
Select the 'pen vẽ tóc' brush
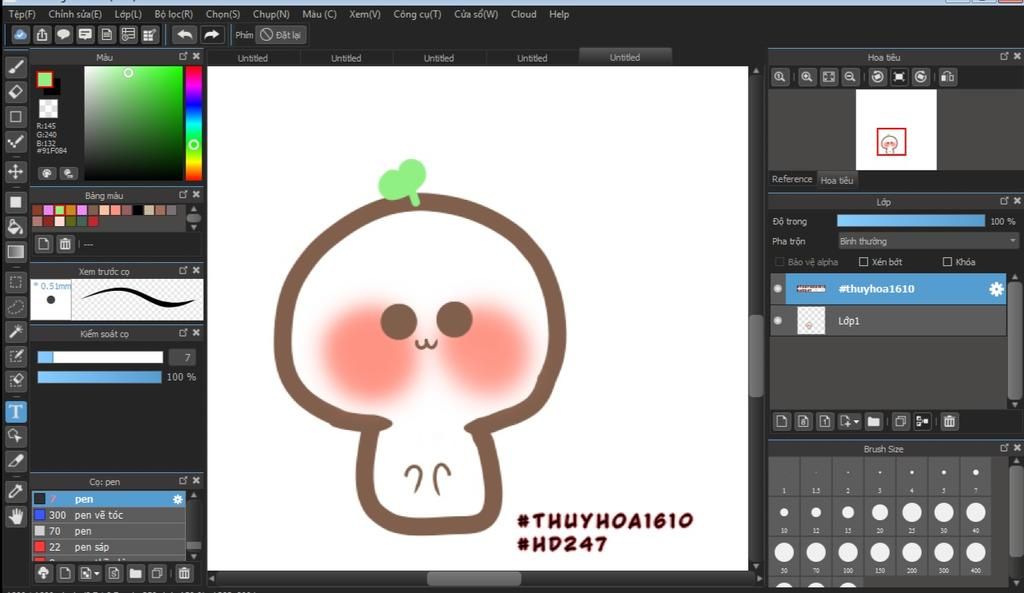[x=109, y=515]
